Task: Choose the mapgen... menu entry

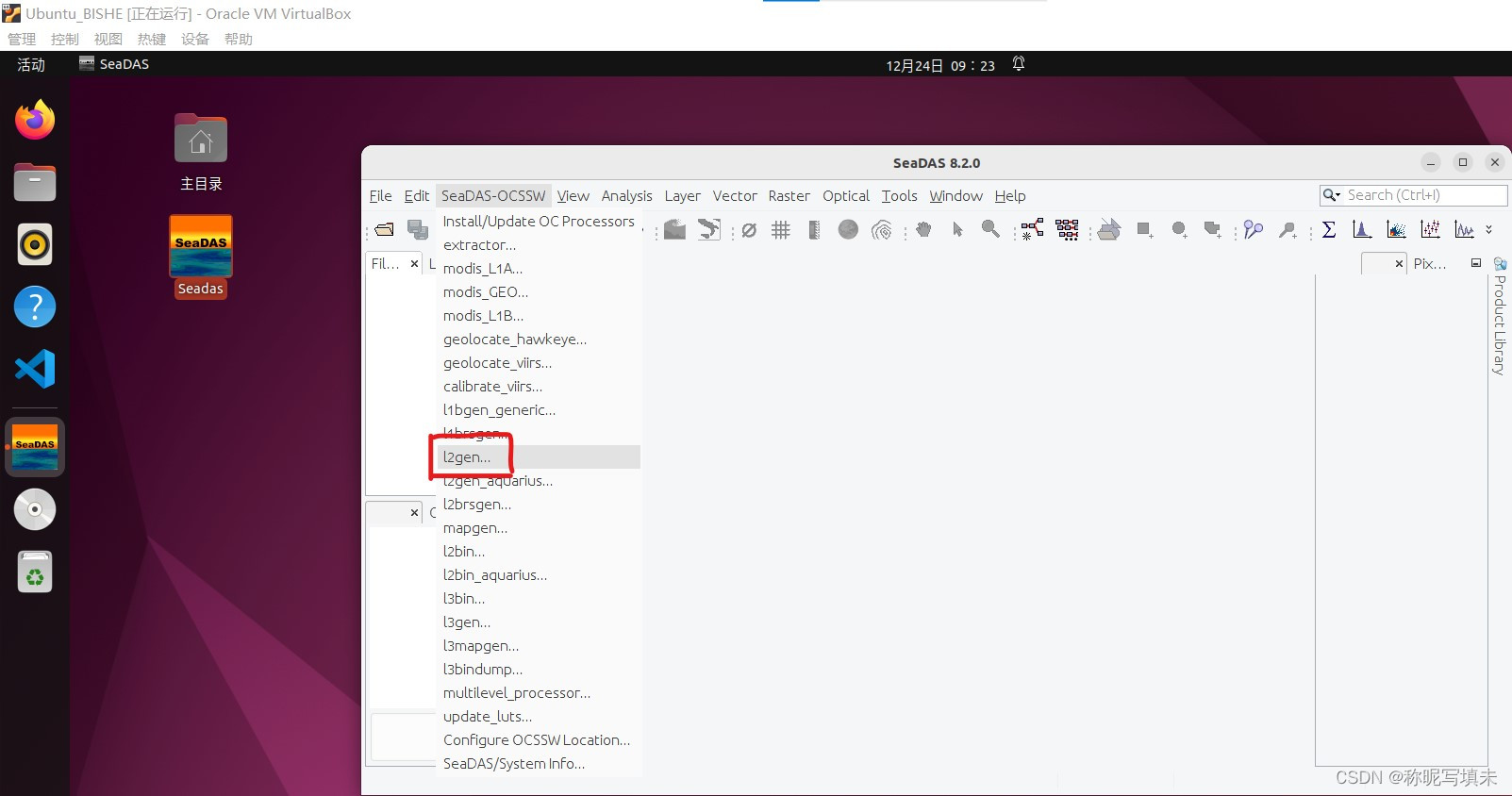Action: [539, 527]
